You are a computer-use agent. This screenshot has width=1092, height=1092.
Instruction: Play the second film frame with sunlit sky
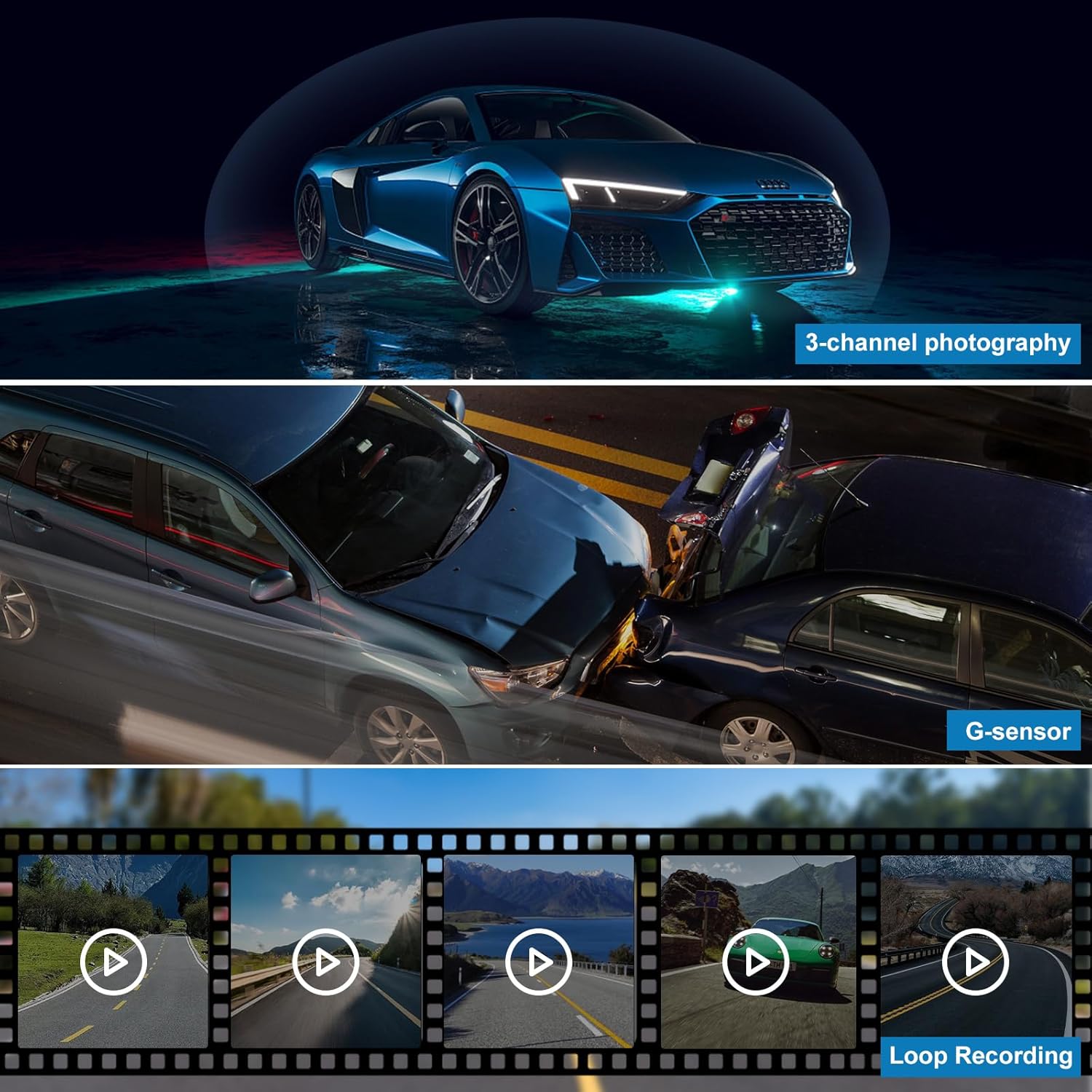click(x=325, y=962)
